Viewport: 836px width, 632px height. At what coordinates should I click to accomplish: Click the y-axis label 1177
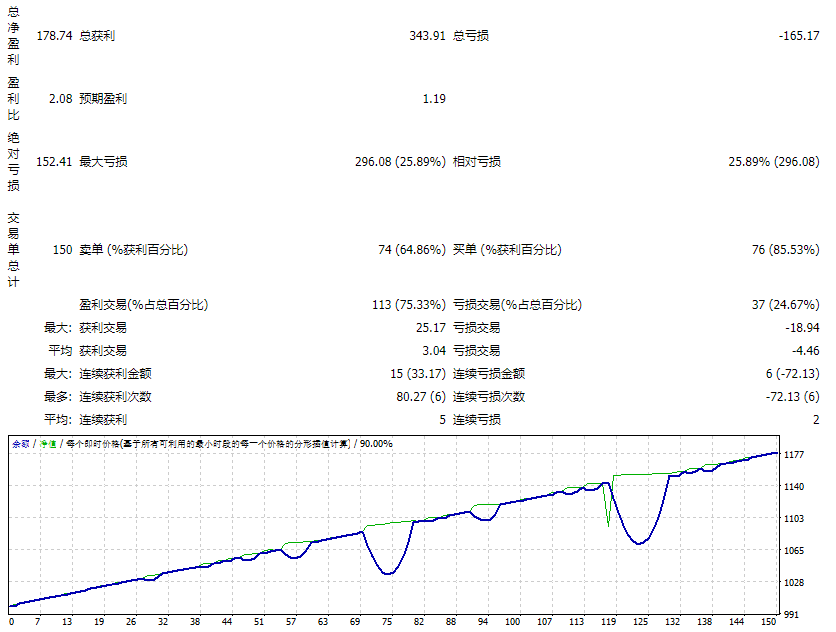click(x=794, y=454)
